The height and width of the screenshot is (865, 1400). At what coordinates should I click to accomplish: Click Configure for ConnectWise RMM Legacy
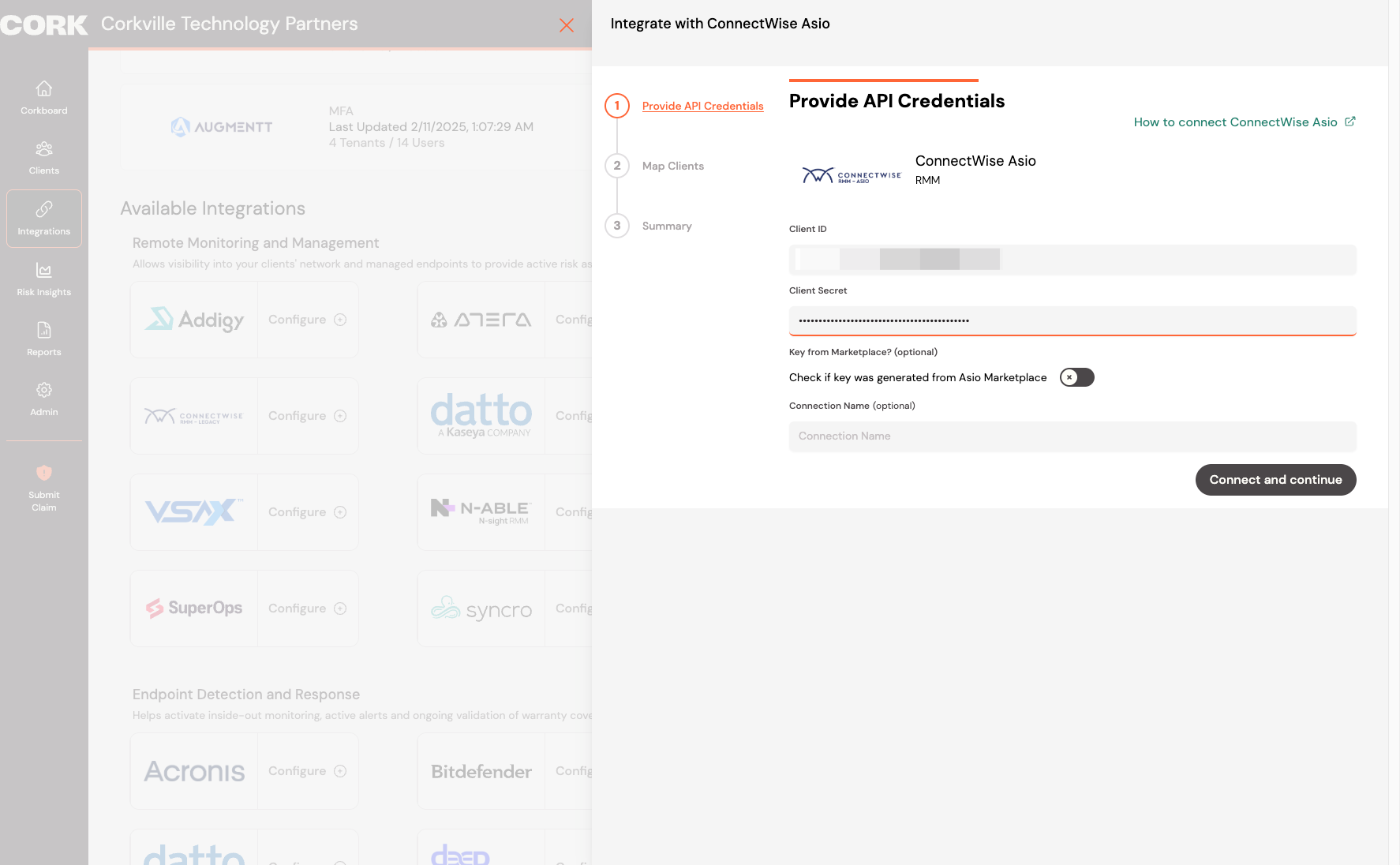coord(308,416)
